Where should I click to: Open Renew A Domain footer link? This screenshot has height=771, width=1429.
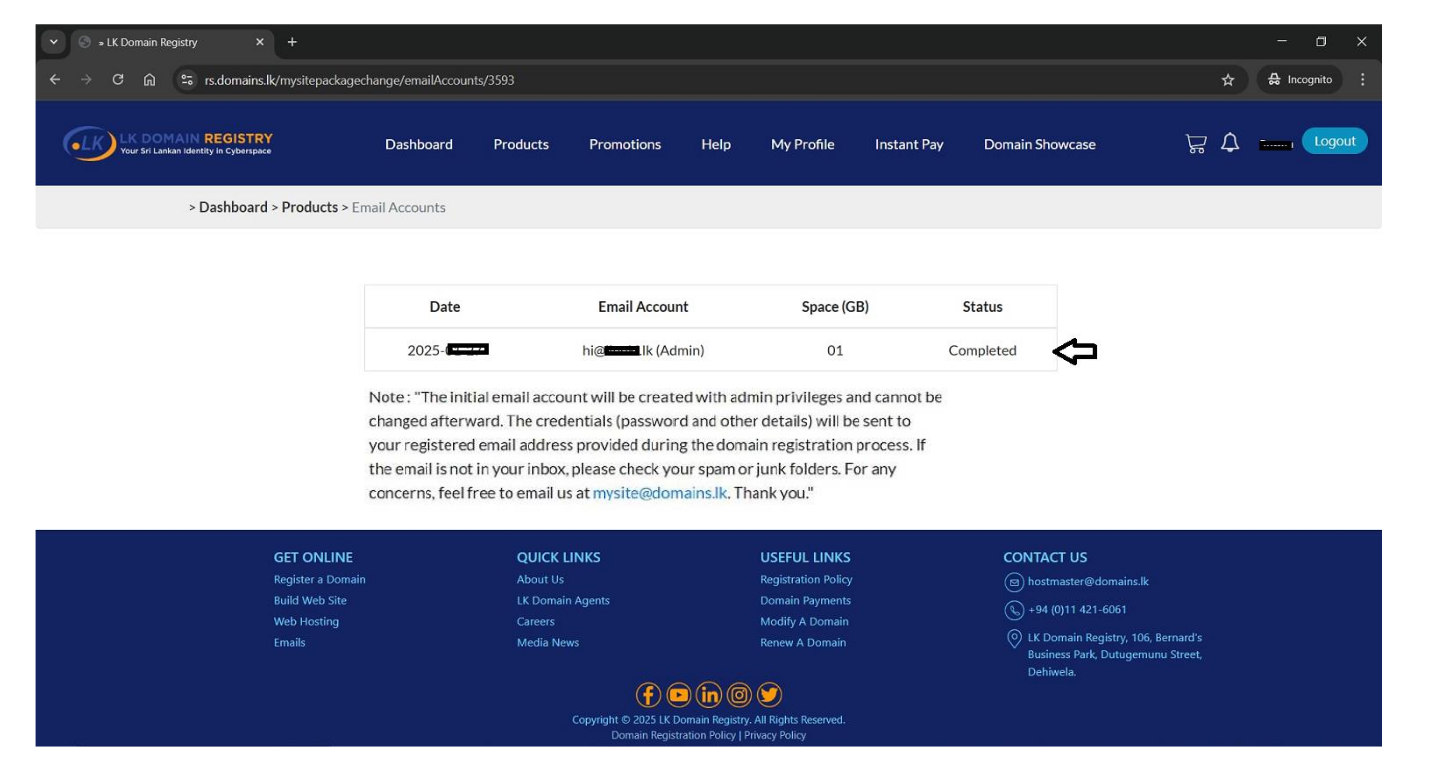click(803, 642)
